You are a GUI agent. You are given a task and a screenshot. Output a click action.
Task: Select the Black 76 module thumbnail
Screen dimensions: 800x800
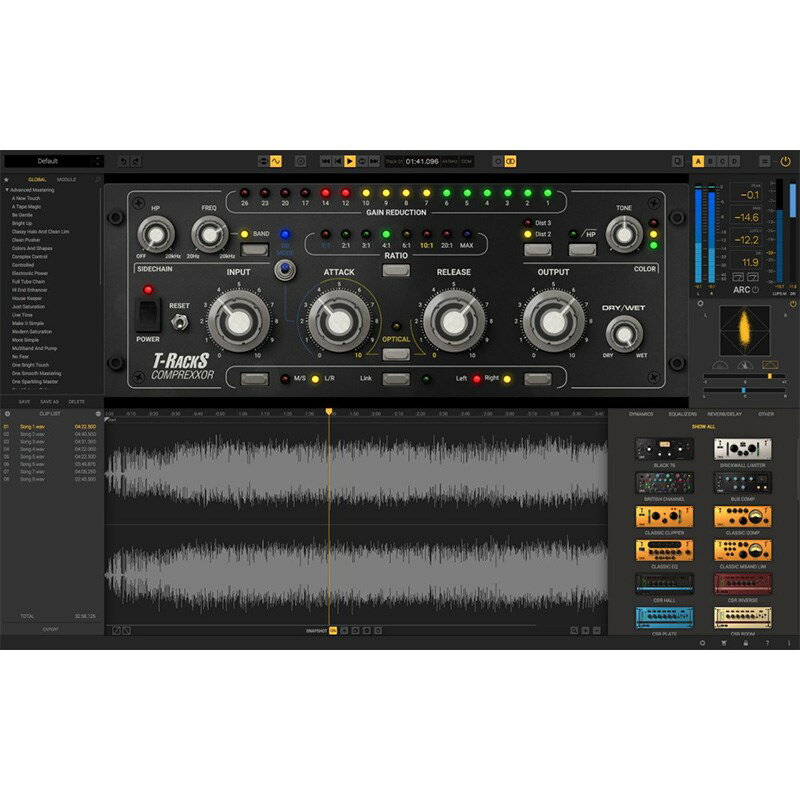pyautogui.click(x=664, y=451)
